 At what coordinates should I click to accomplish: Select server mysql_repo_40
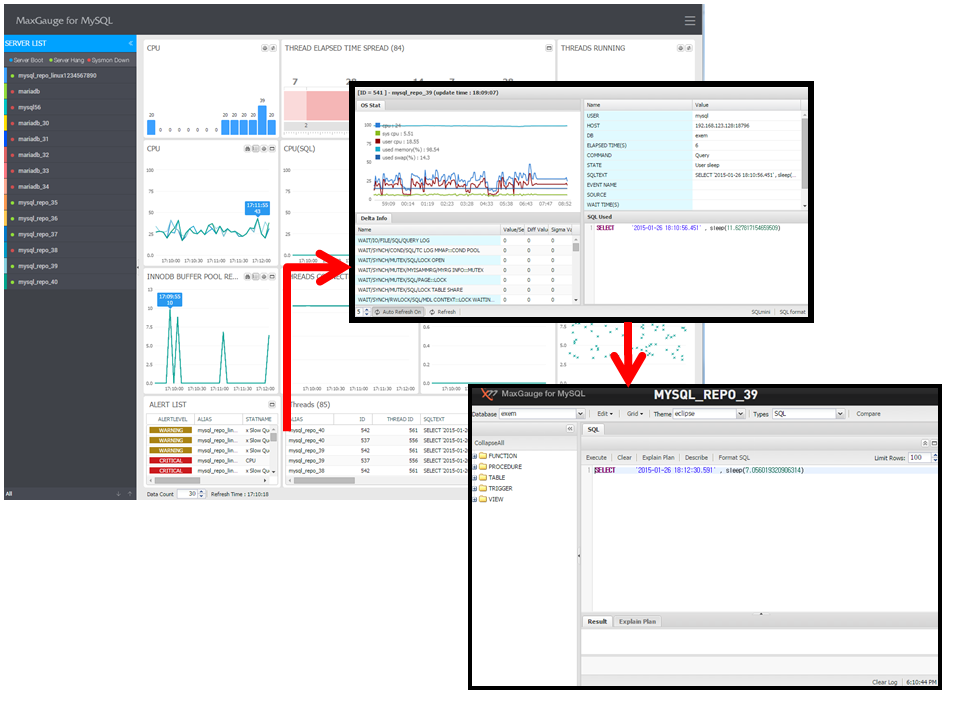(x=70, y=282)
